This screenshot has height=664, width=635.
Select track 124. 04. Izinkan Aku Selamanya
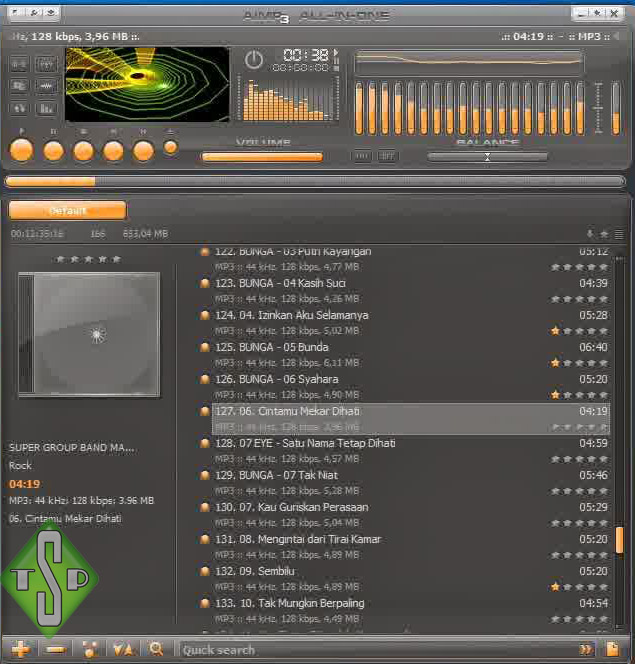(x=411, y=323)
